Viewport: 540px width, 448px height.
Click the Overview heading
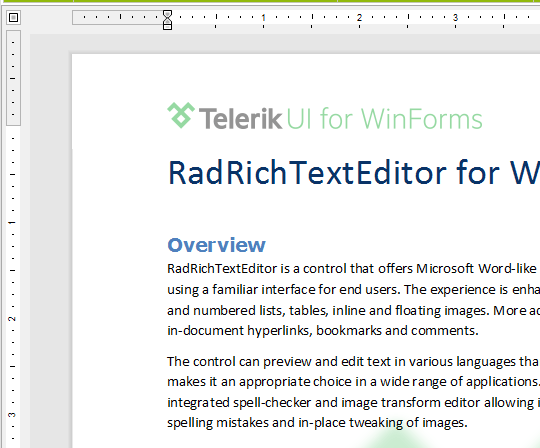[x=216, y=245]
